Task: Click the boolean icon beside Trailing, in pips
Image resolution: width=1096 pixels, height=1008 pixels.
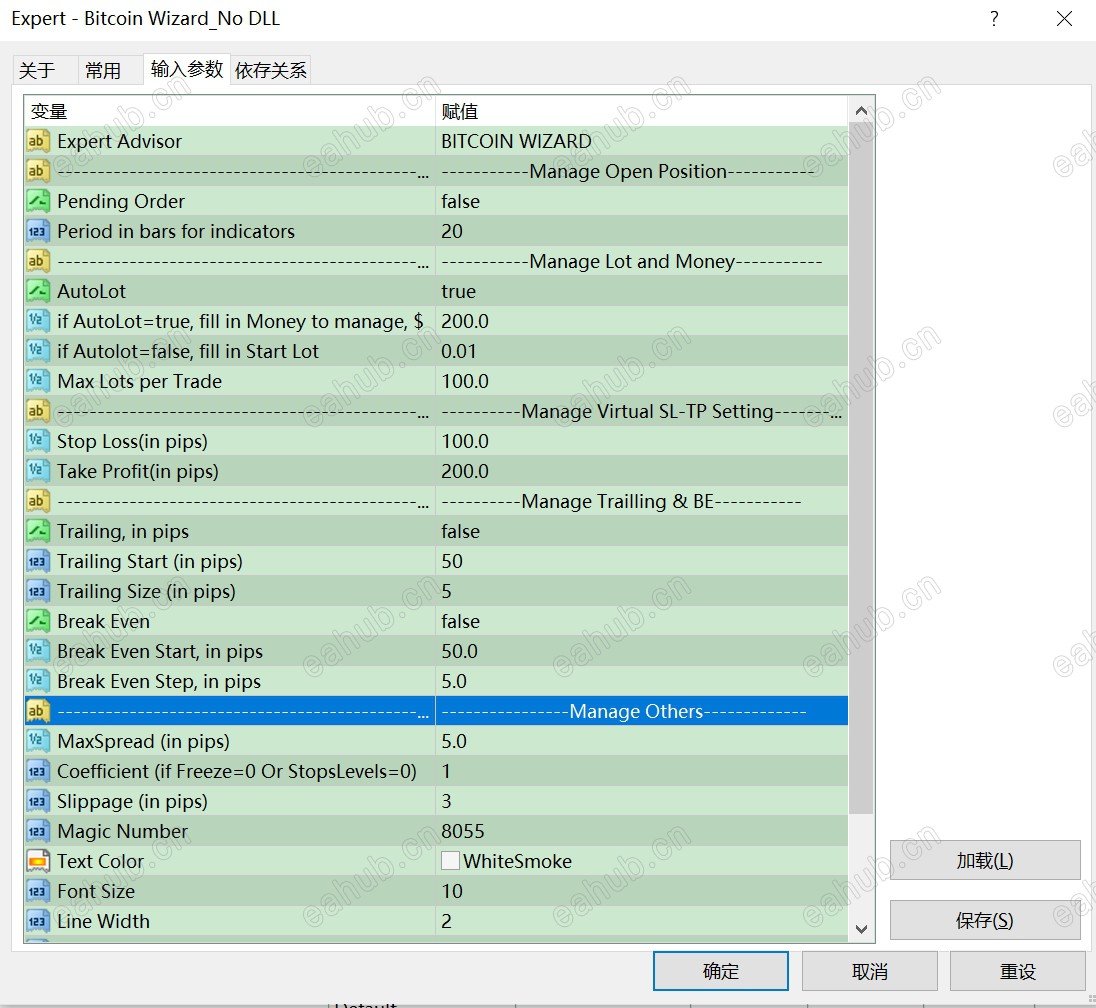Action: tap(38, 532)
